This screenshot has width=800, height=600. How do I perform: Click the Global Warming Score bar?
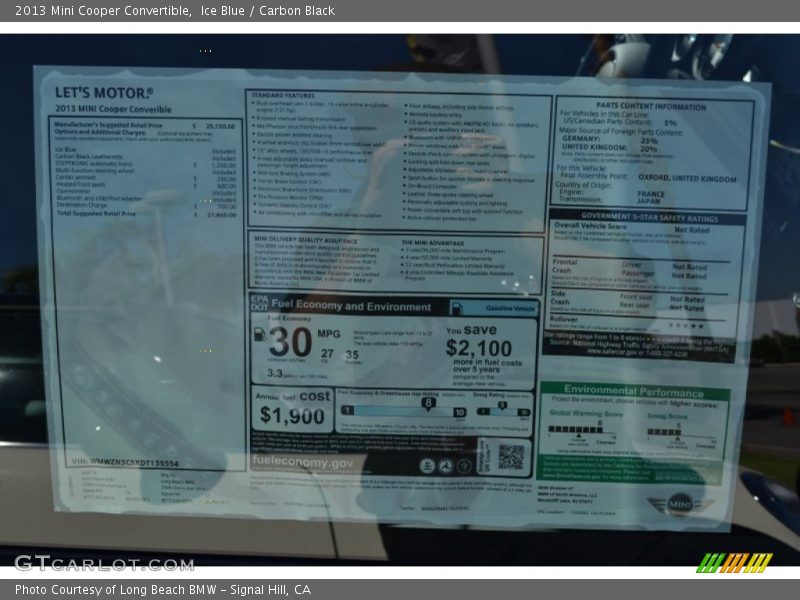coord(576,430)
